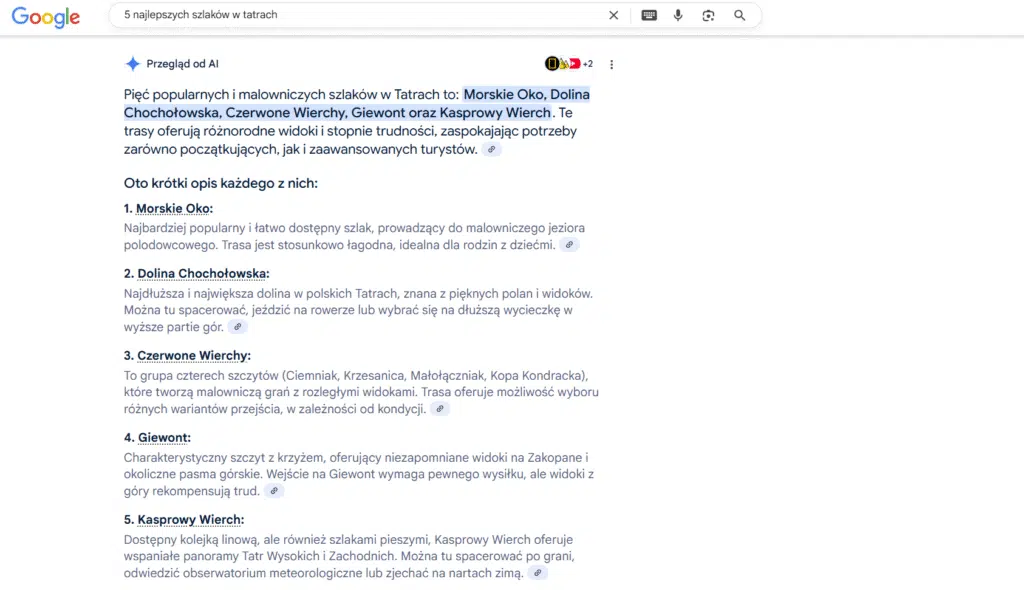The image size is (1024, 590).
Task: Open the AI Overview three-dot menu
Action: 611,63
